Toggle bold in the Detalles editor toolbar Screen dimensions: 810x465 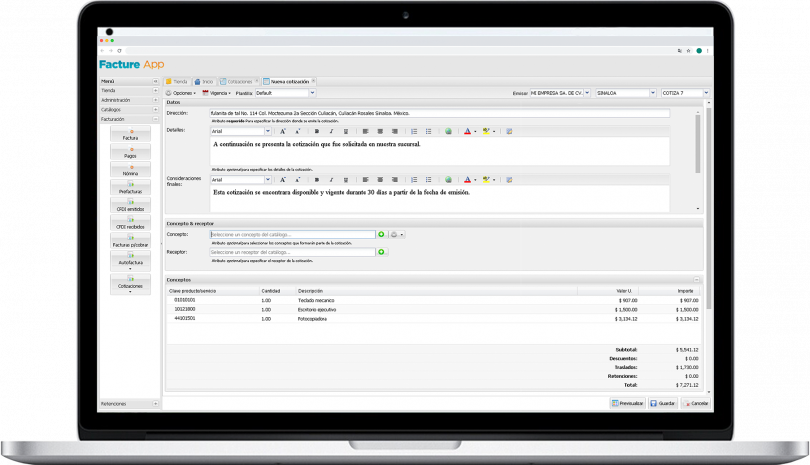tap(316, 131)
